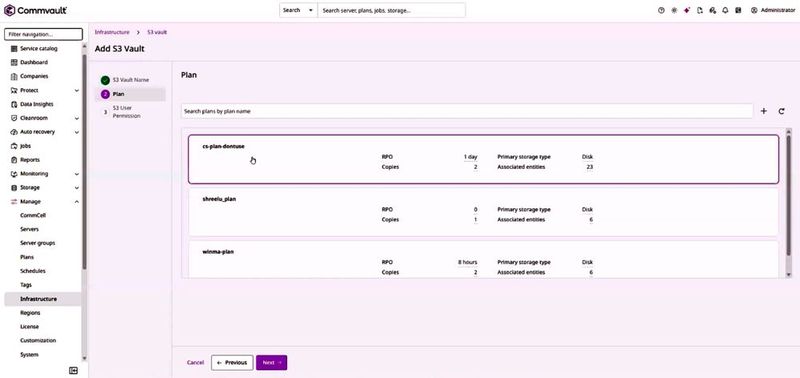Click the Companies building icon
800x378 pixels.
14,76
